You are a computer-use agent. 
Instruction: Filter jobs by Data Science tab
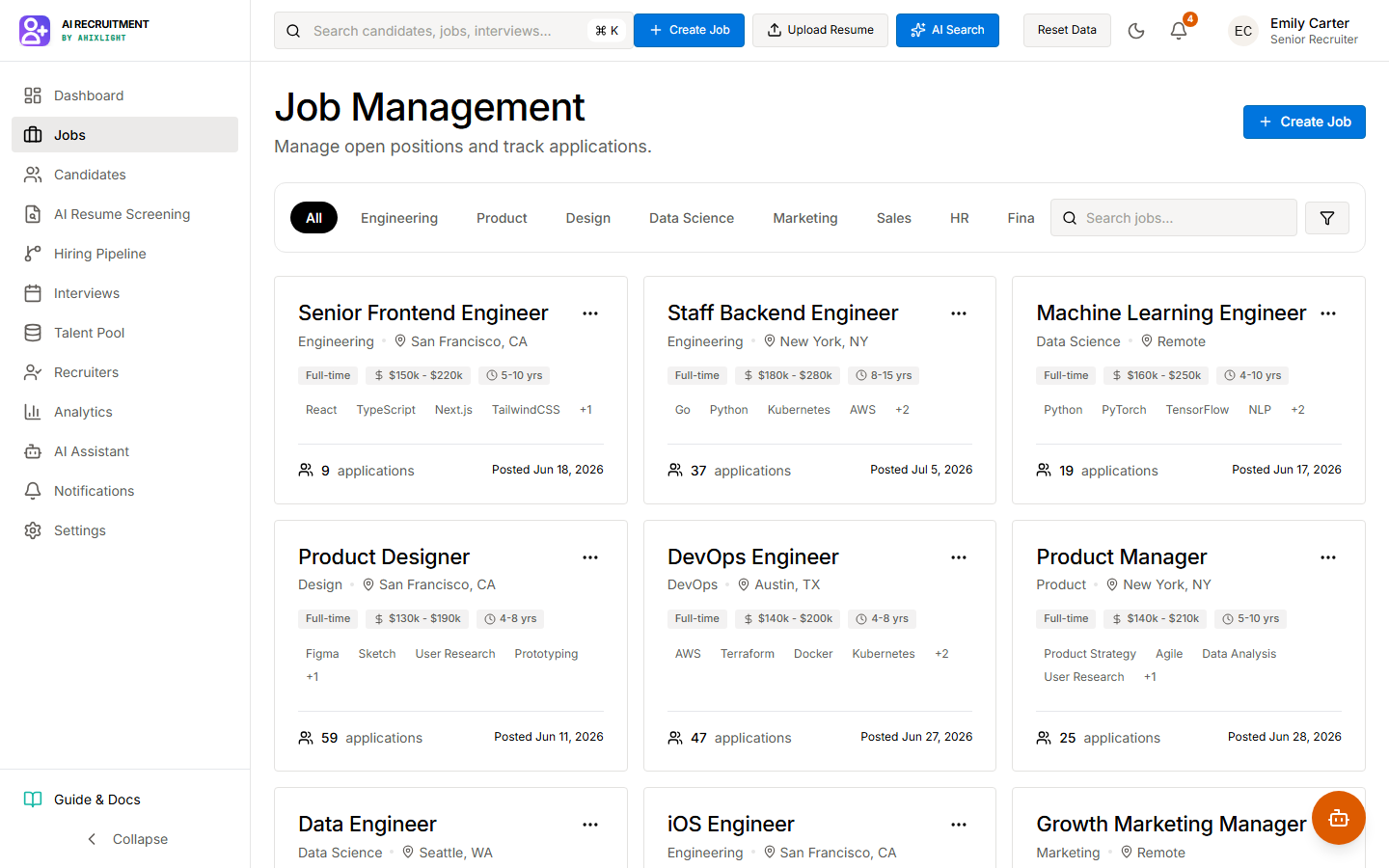click(x=692, y=218)
